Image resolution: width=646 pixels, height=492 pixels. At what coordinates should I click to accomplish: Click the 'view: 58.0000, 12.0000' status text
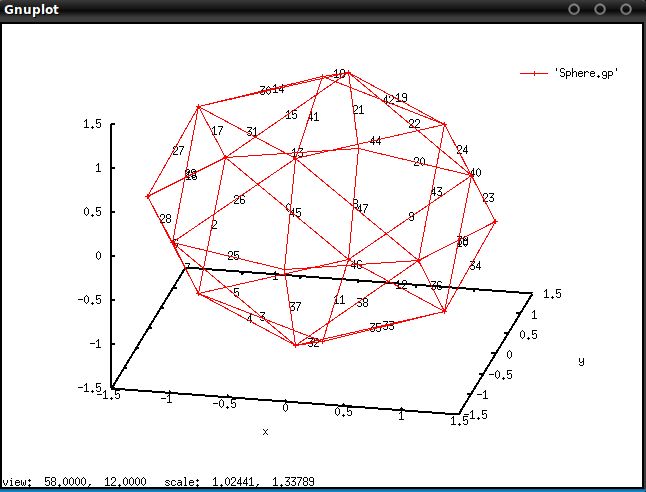coord(74,481)
